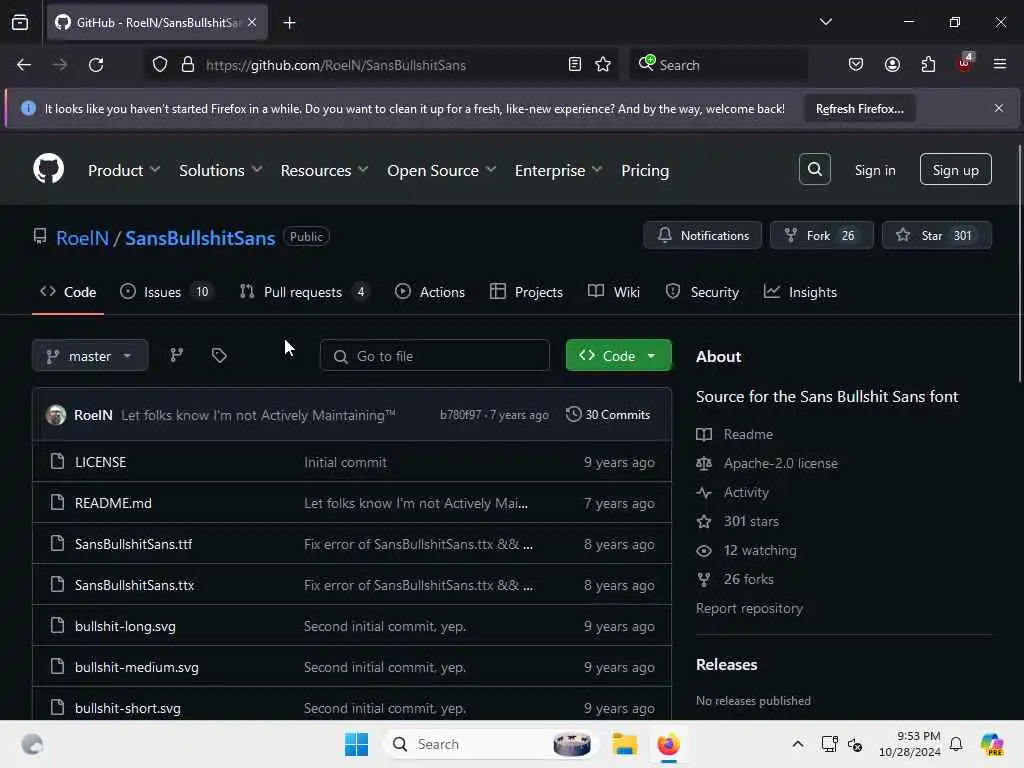
Task: Open the master branch selector dropdown
Action: (x=90, y=356)
